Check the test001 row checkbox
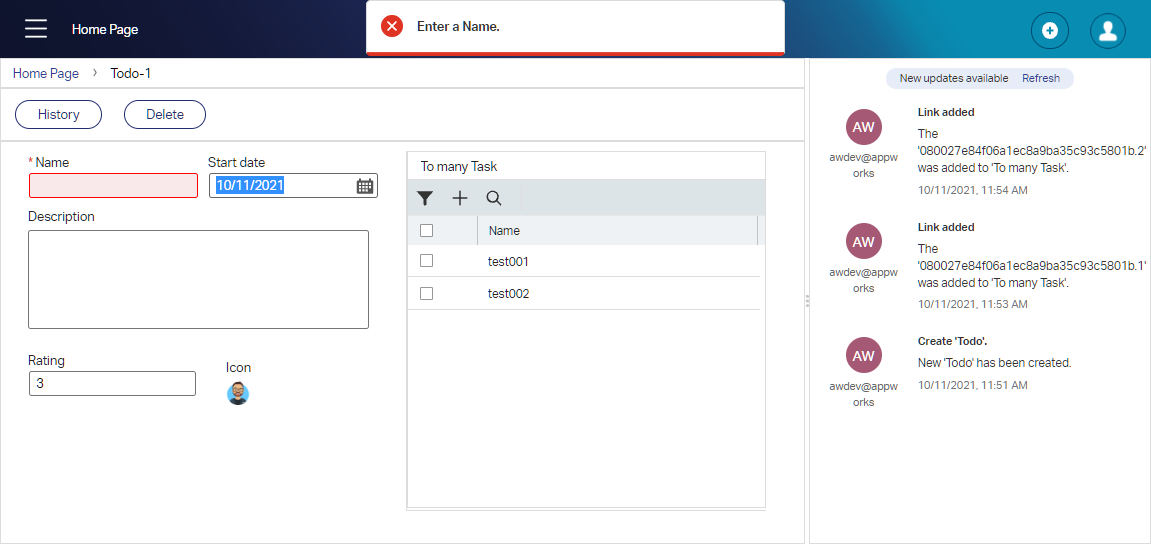This screenshot has height=544, width=1151. [427, 261]
